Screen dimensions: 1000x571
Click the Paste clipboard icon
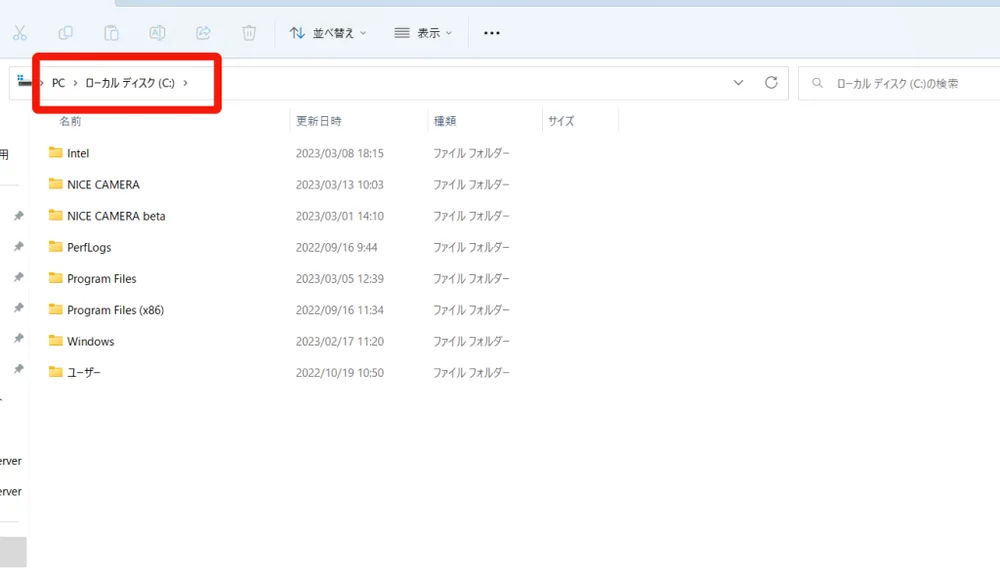tap(112, 33)
